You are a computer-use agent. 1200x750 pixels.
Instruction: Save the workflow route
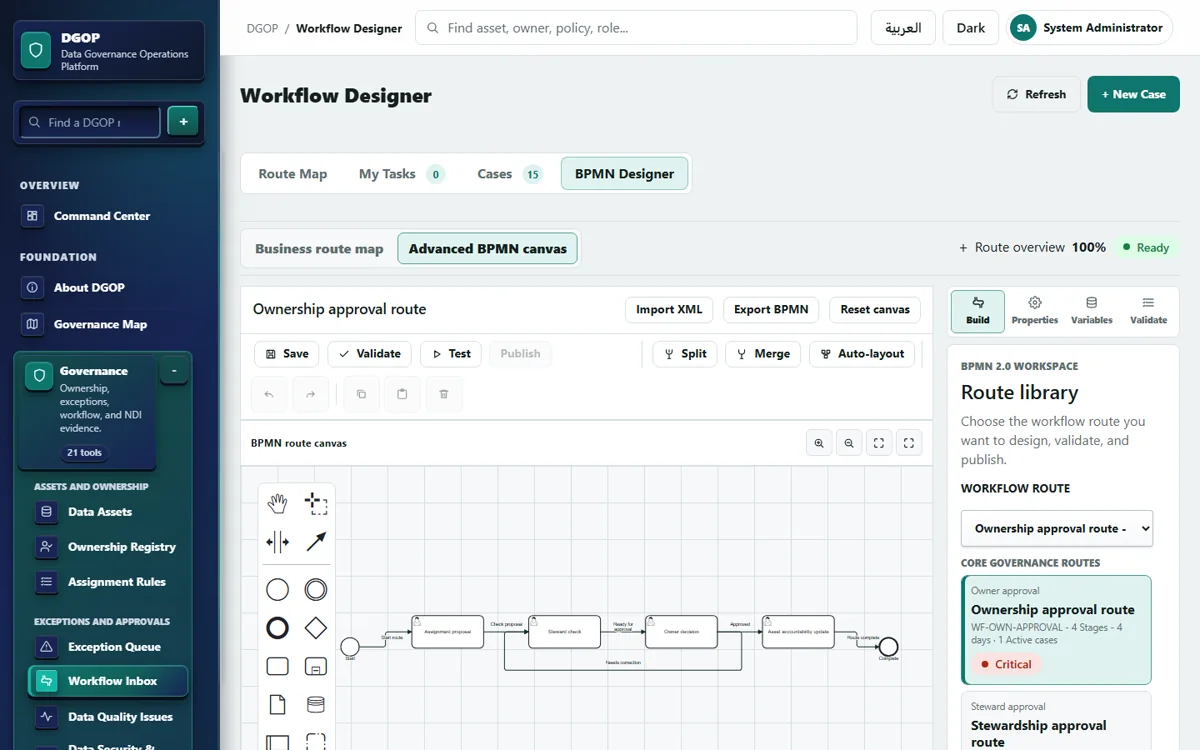286,354
